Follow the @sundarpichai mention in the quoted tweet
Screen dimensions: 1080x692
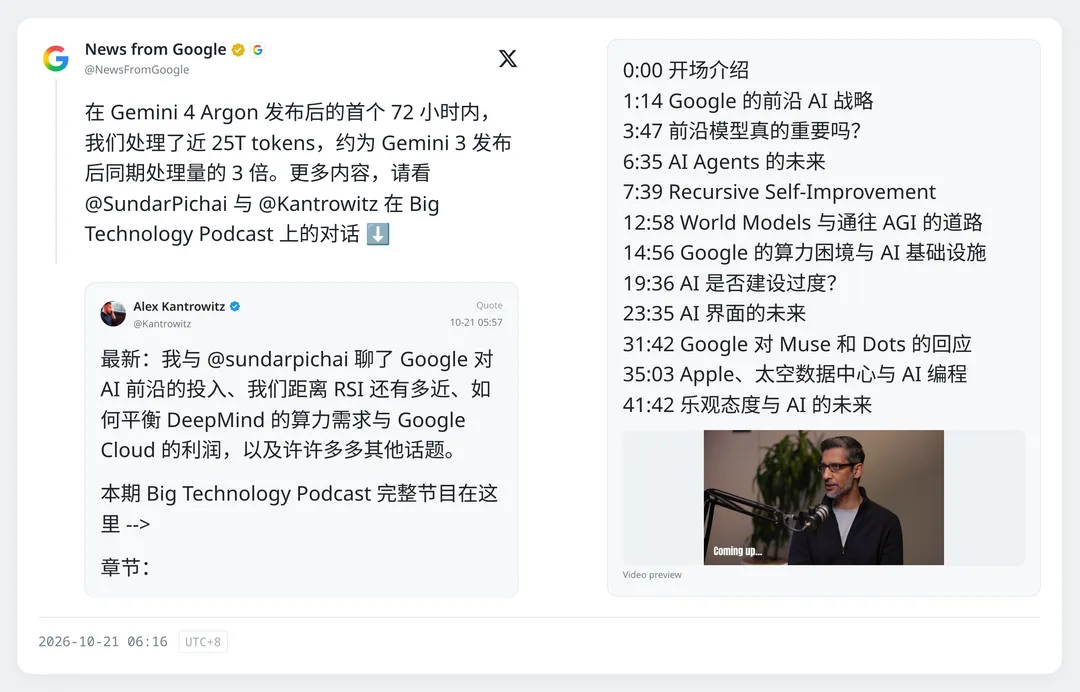(x=278, y=359)
